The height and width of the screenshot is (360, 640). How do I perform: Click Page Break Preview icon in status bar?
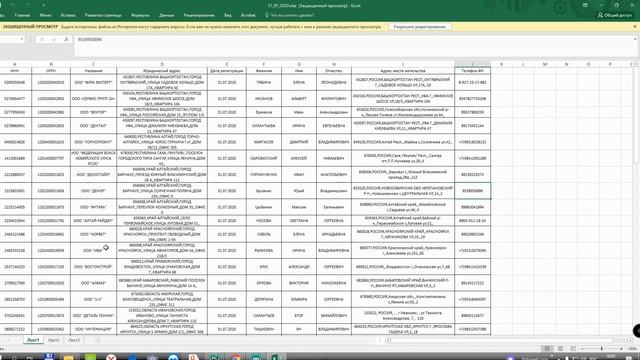[x=573, y=349]
